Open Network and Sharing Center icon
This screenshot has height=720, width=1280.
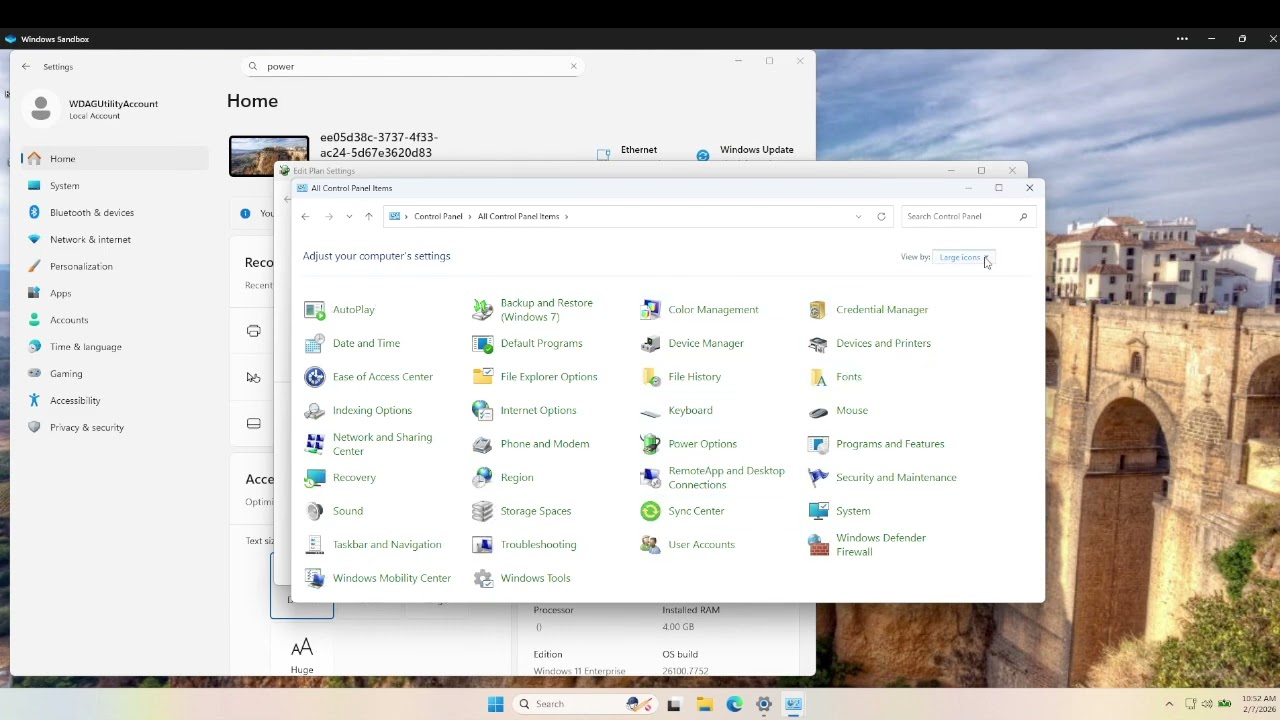pyautogui.click(x=315, y=444)
